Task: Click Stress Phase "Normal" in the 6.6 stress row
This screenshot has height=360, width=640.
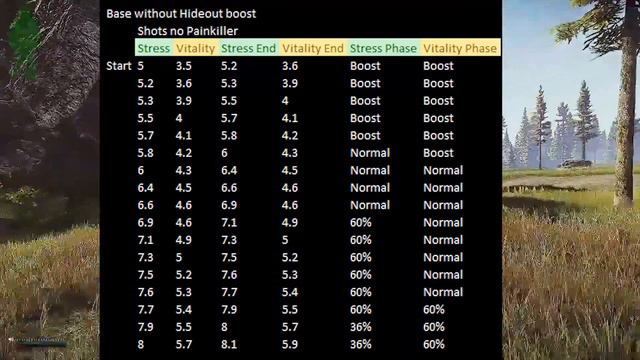Action: pos(370,205)
